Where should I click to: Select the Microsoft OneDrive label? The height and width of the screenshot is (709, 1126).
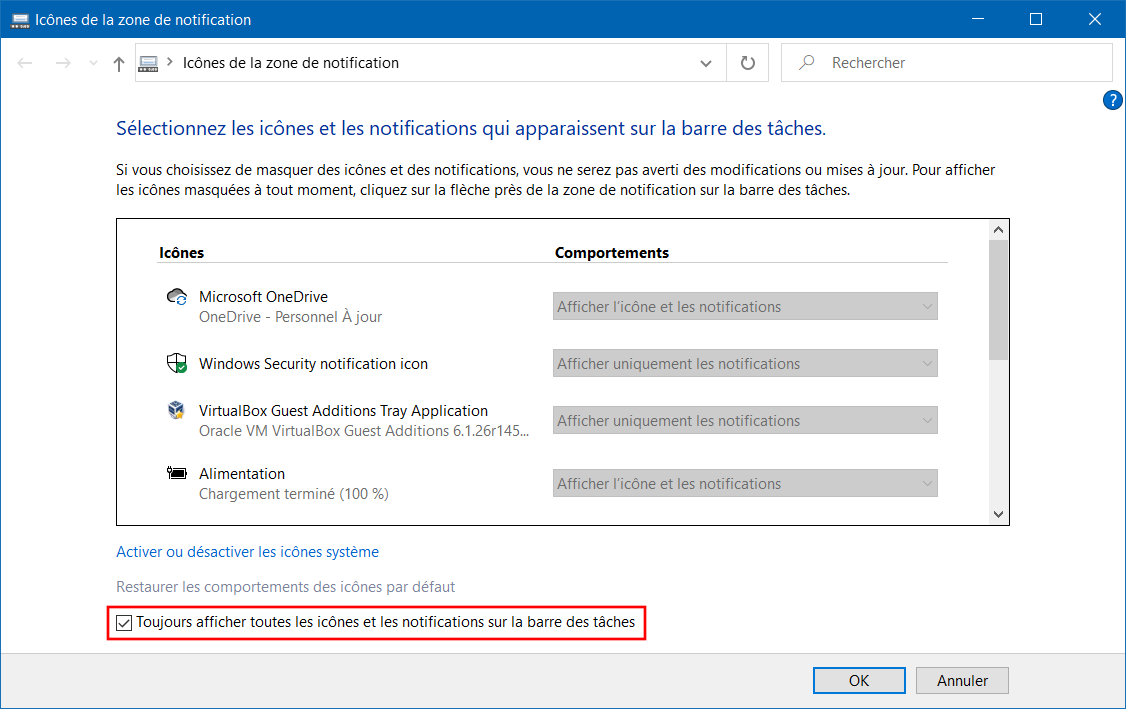coord(264,297)
